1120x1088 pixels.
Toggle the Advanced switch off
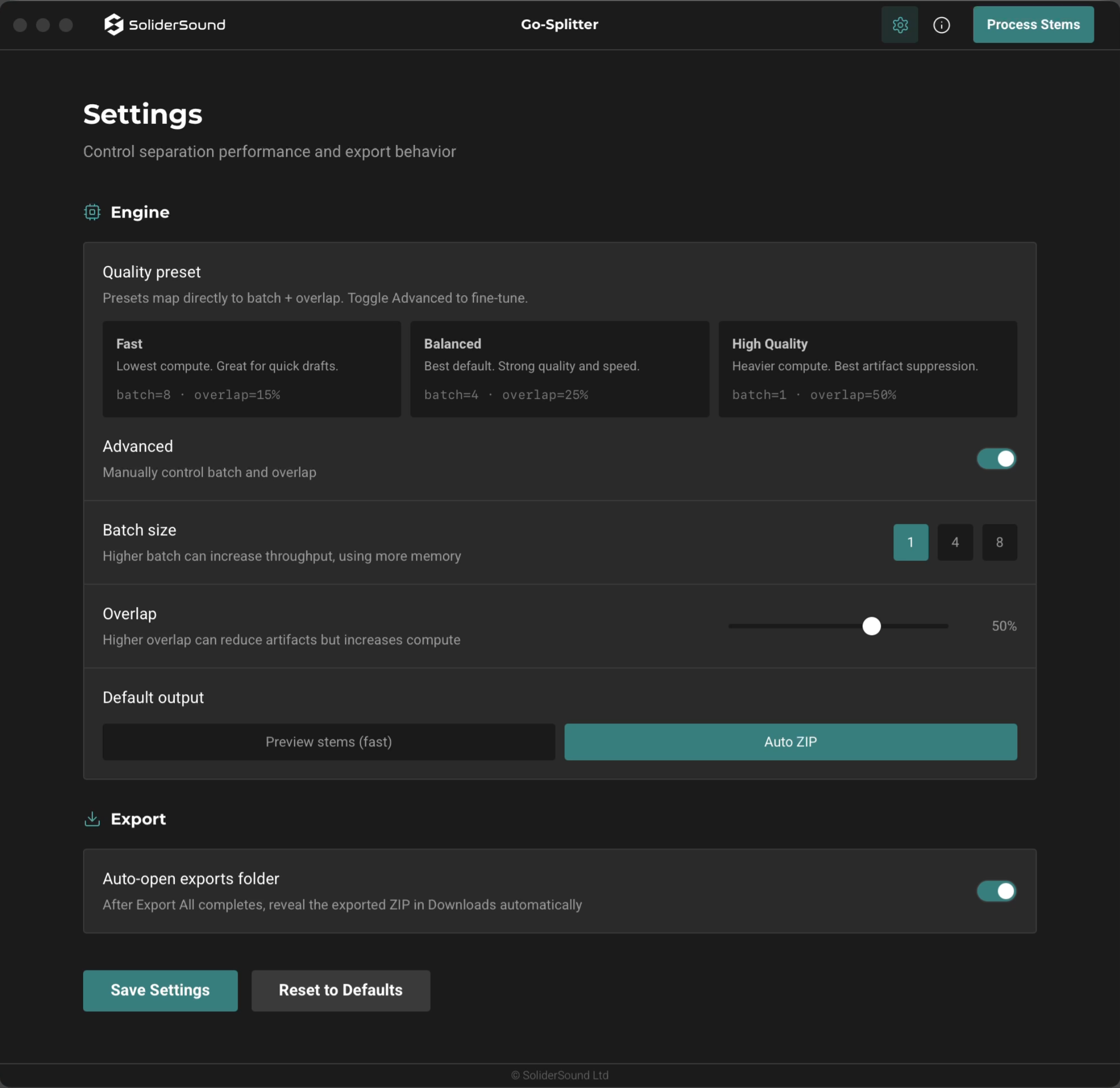996,458
